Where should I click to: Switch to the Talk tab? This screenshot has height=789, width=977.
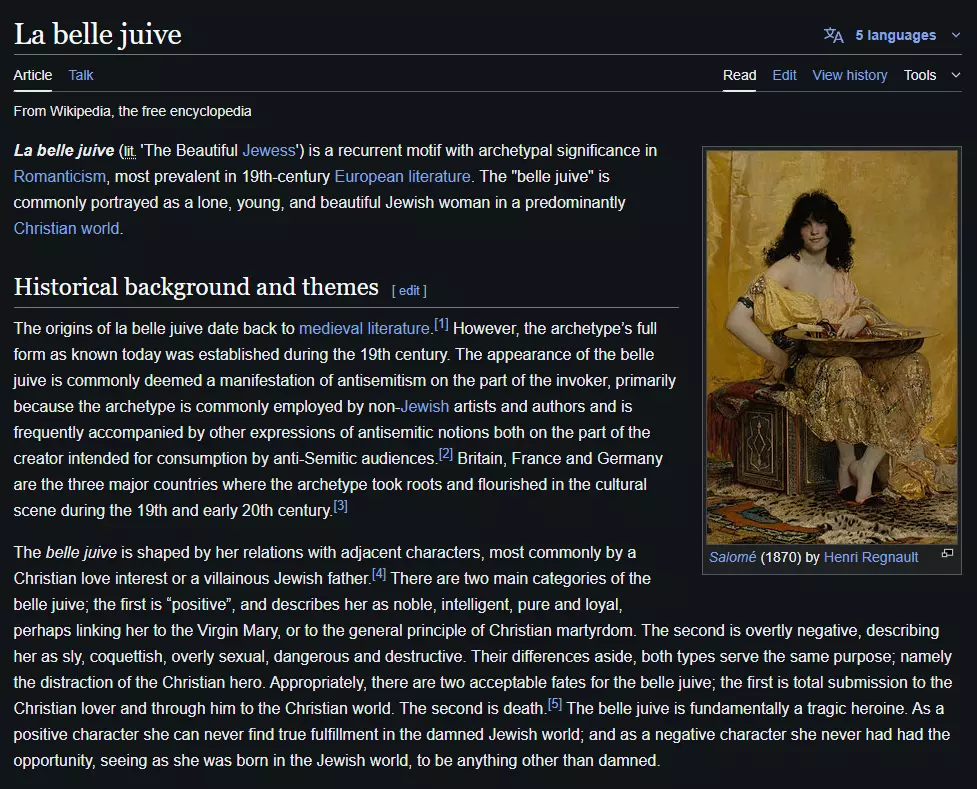click(x=80, y=75)
